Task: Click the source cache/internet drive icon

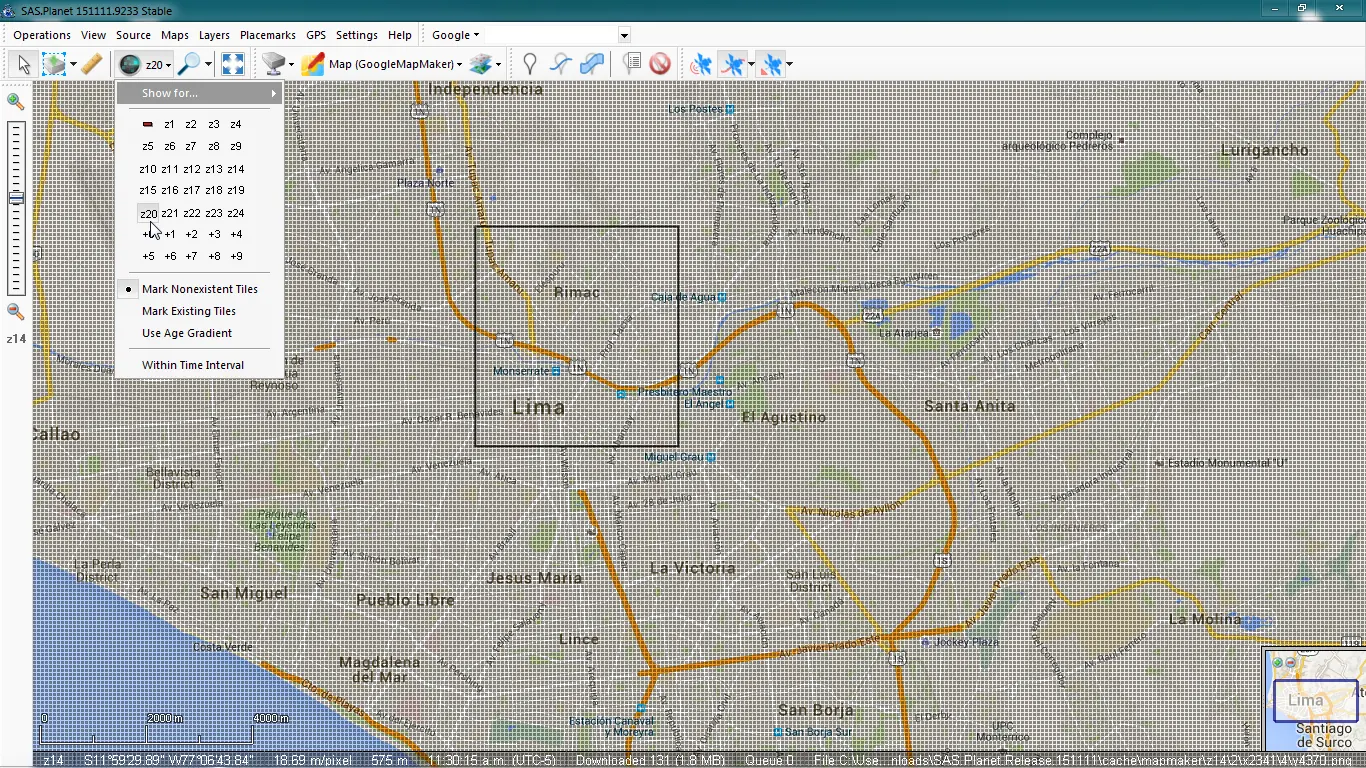Action: (x=273, y=64)
